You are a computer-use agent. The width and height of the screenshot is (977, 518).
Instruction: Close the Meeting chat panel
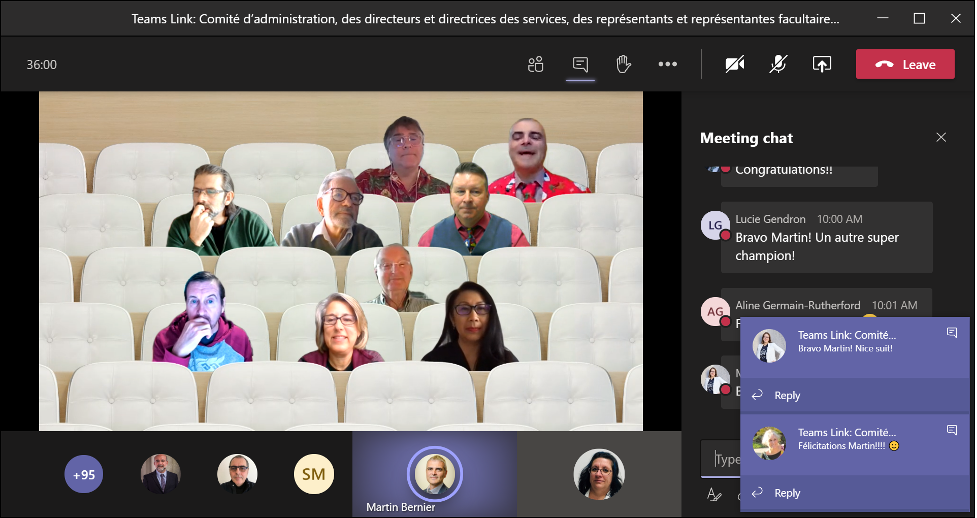pos(941,138)
